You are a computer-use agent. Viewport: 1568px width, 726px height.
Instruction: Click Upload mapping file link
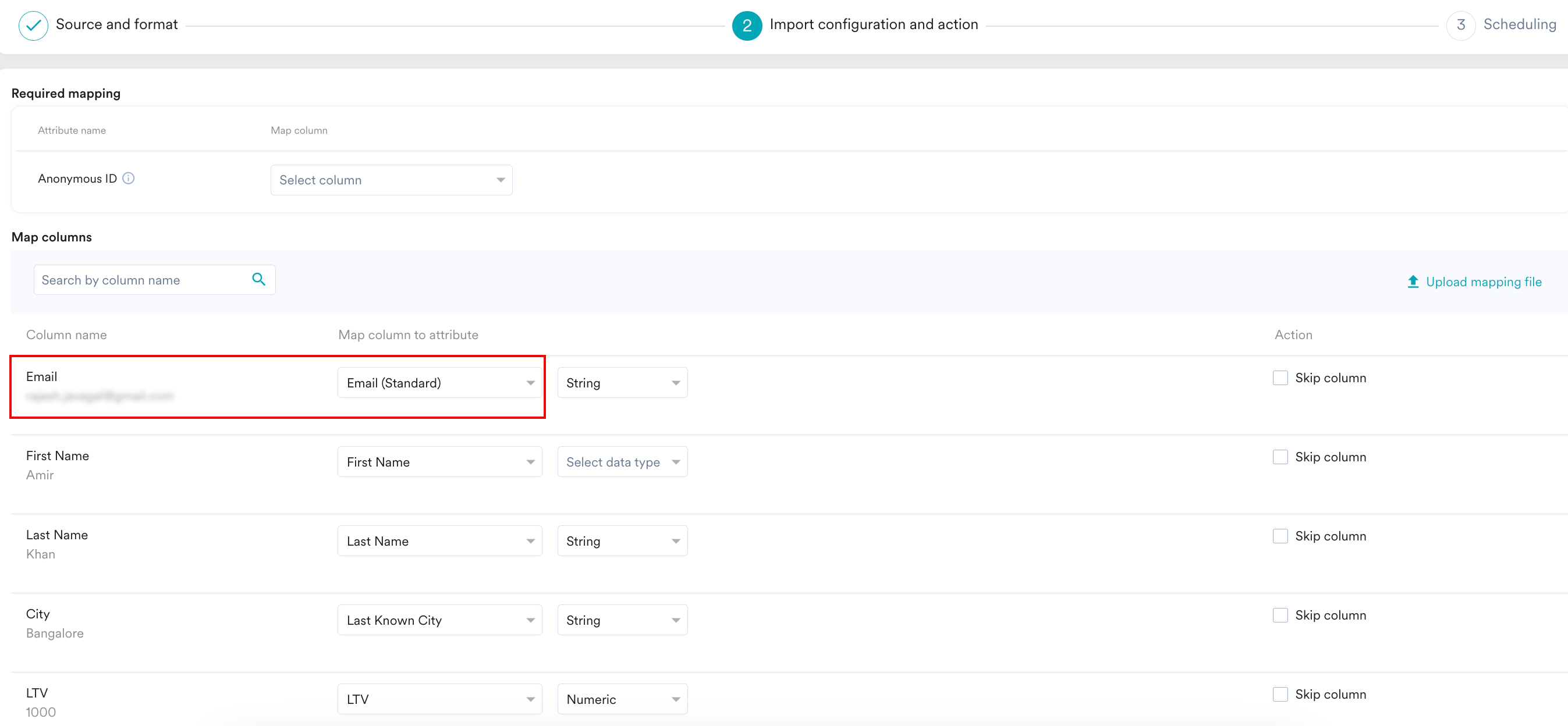1483,282
